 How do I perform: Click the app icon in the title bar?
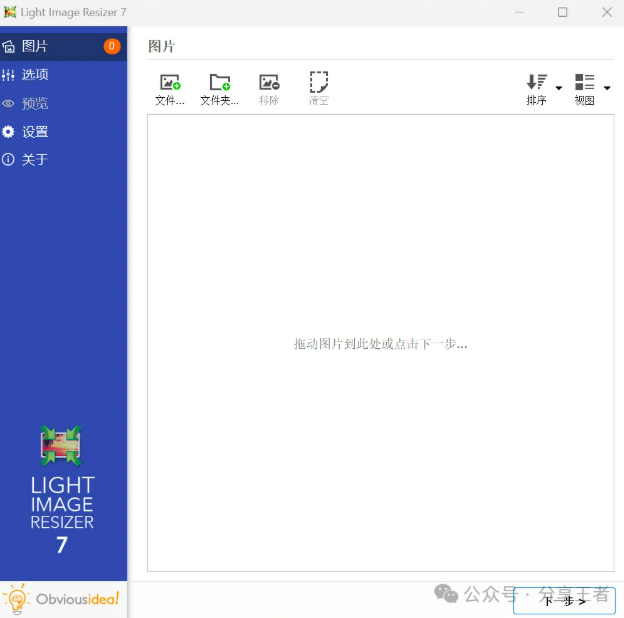10,12
